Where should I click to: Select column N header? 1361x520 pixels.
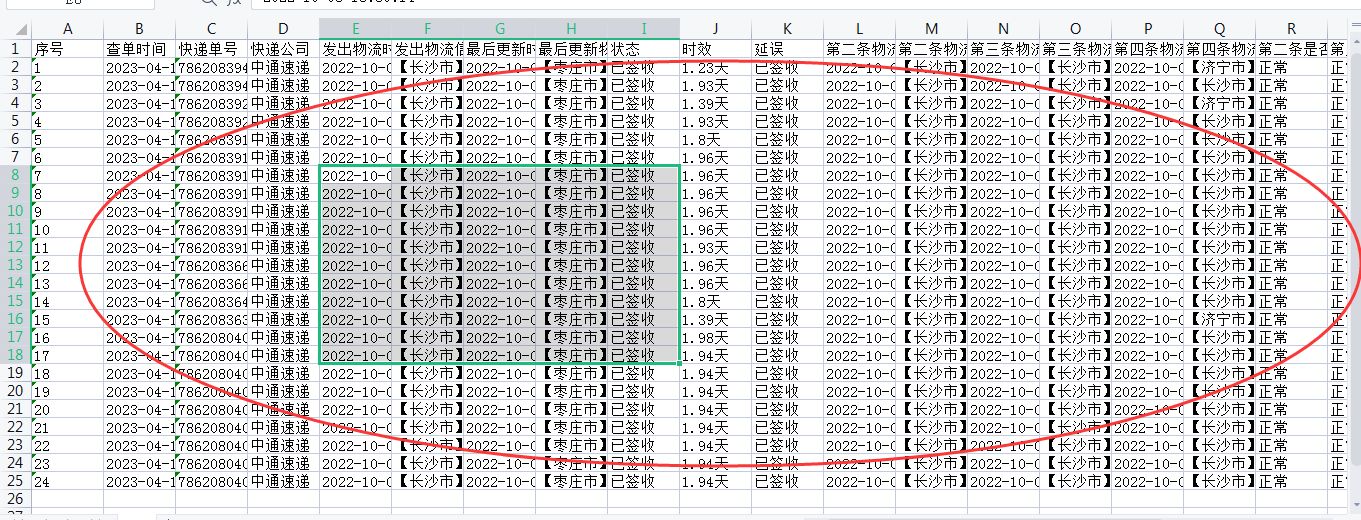pyautogui.click(x=1003, y=29)
